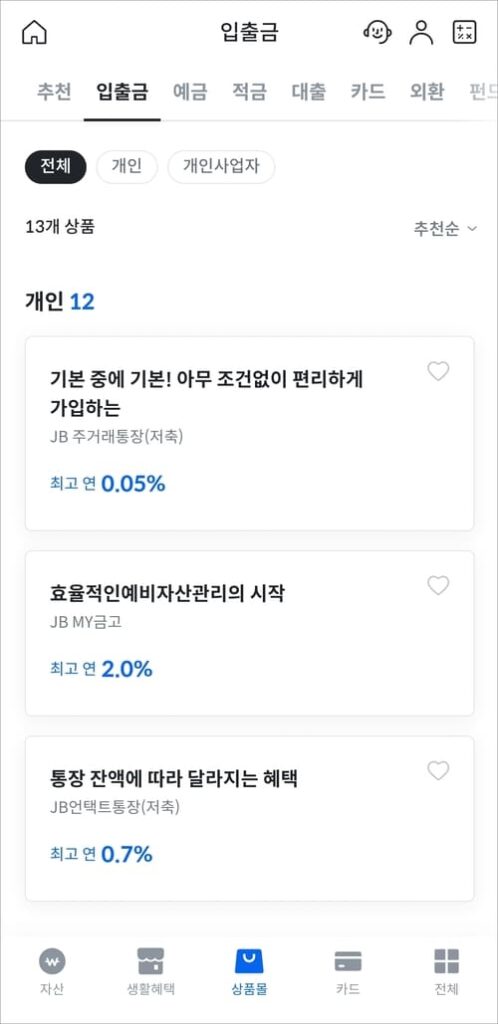Viewport: 498px width, 1024px height.
Task: Open the calculator icon
Action: coord(465,32)
